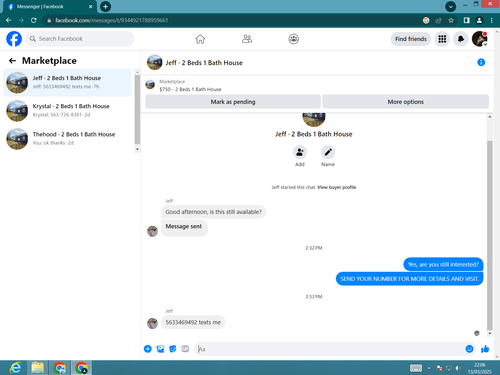
Task: Click the Name edit pencil icon
Action: [328, 152]
